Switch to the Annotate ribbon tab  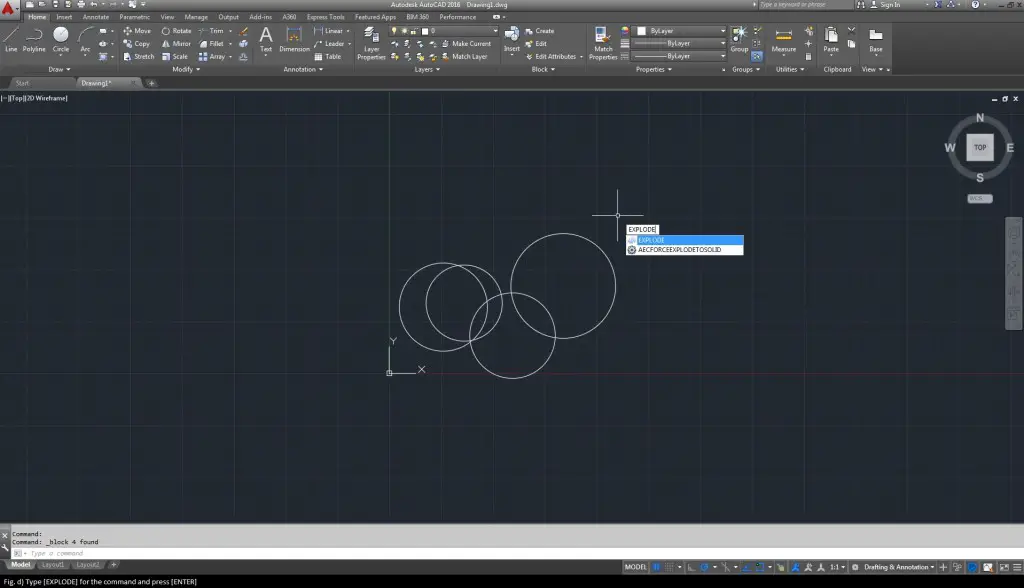click(96, 17)
